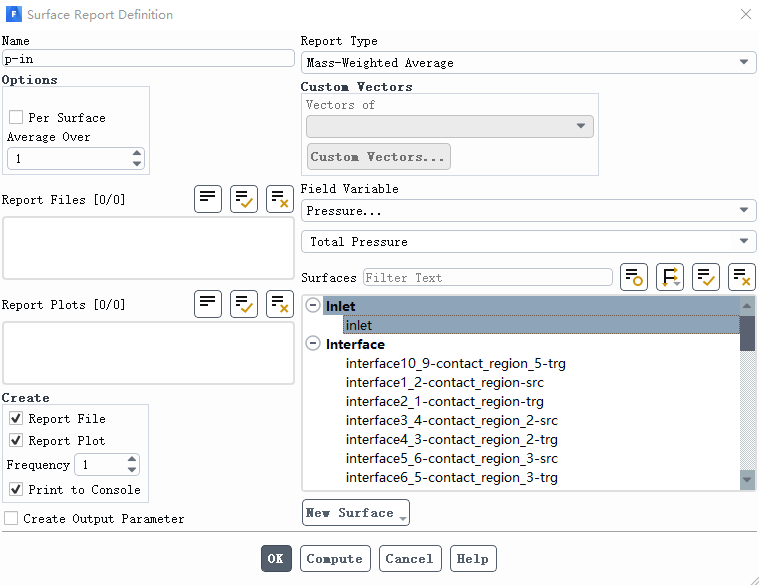The image size is (759, 585).
Task: Open the Surfaces grouping tree icon
Action: (670, 277)
